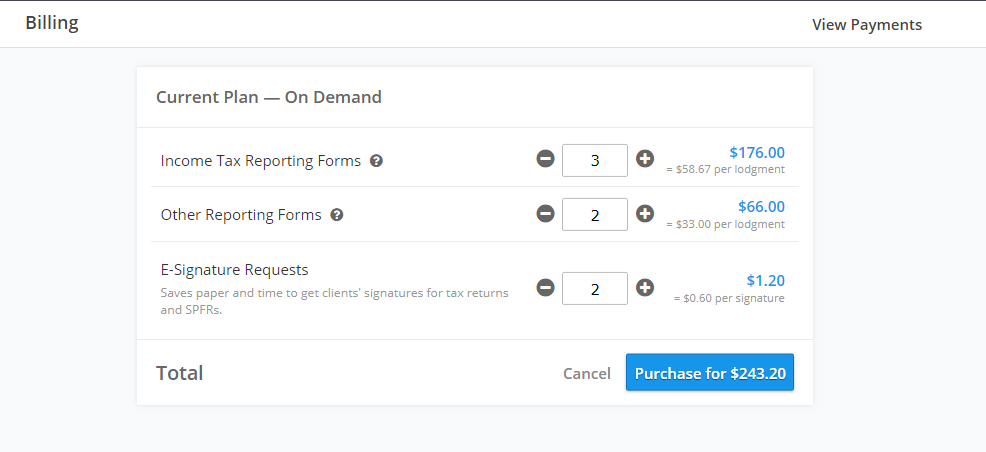
Task: Click the Income Tax Reporting Forms quantity field
Action: point(595,160)
